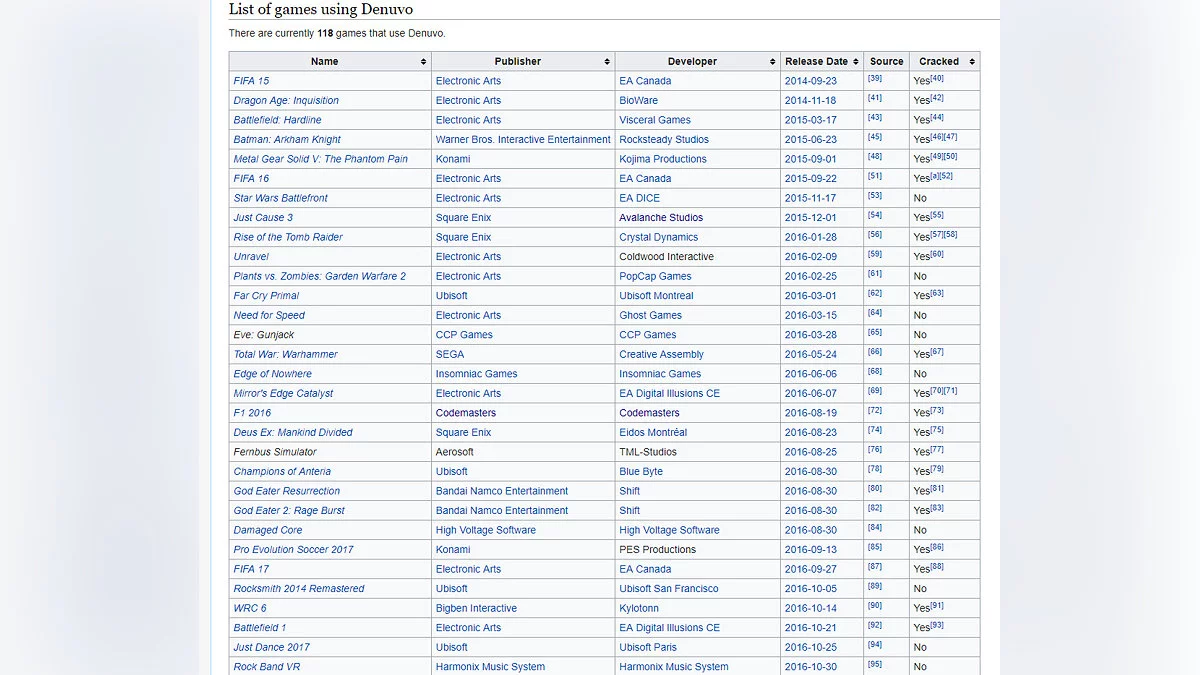Open Rocksmith 2014 Remastered link
Image resolution: width=1200 pixels, height=675 pixels.
(x=298, y=589)
